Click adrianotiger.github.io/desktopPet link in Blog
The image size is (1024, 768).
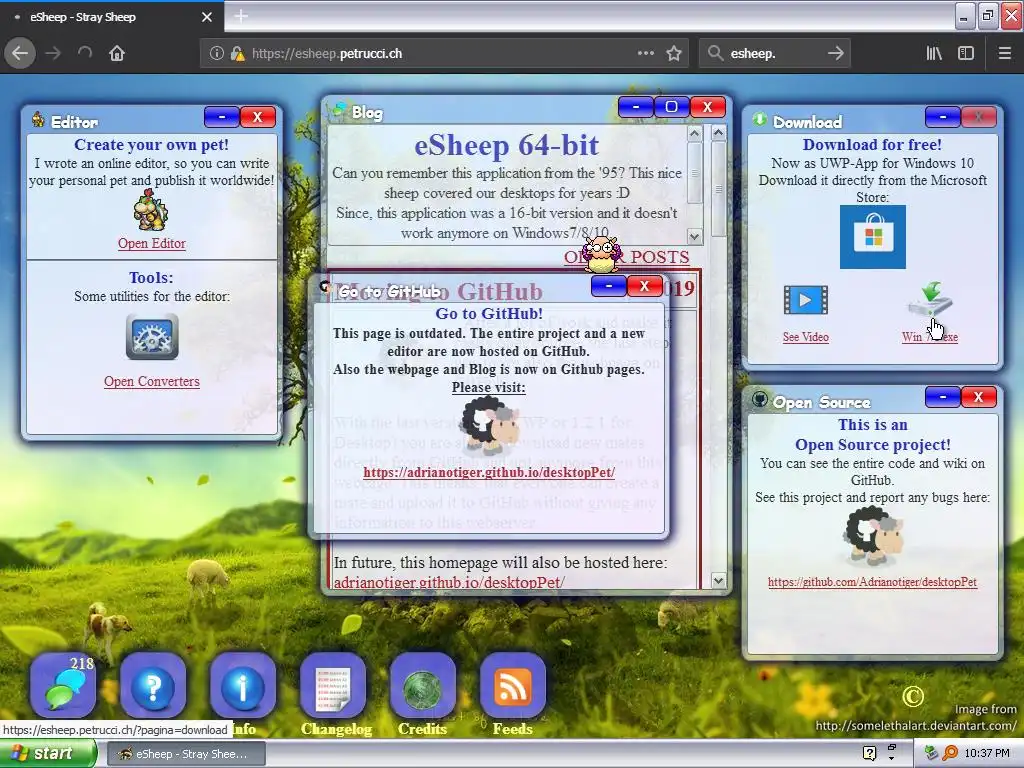(x=449, y=582)
